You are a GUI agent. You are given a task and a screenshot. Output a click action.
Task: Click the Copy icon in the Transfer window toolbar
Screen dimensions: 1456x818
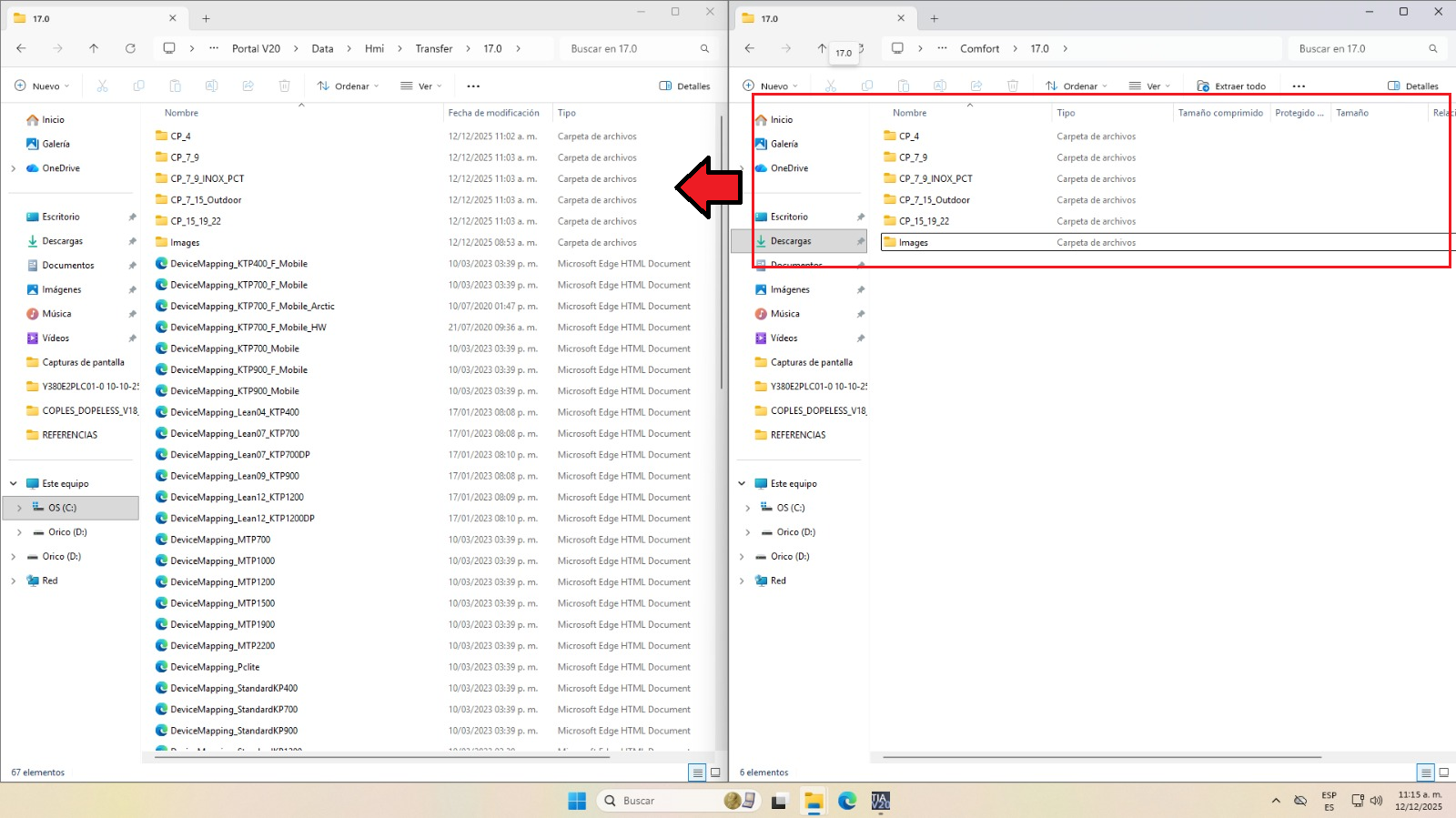138,86
